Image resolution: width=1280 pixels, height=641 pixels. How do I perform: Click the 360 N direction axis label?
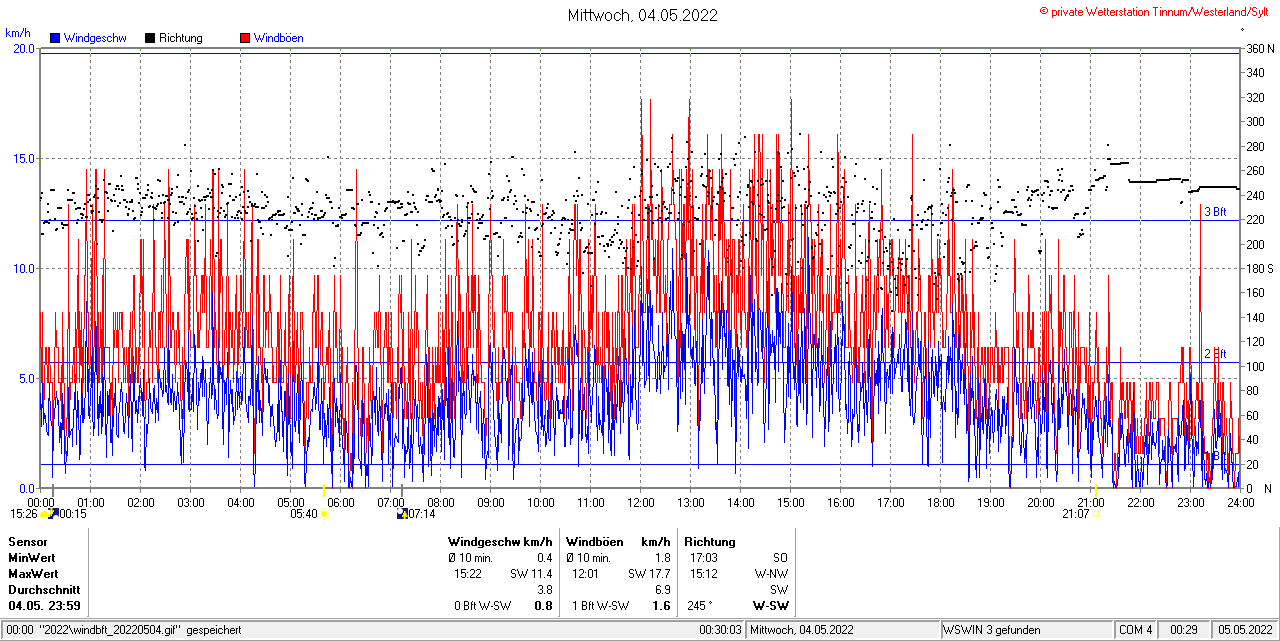coord(1259,48)
